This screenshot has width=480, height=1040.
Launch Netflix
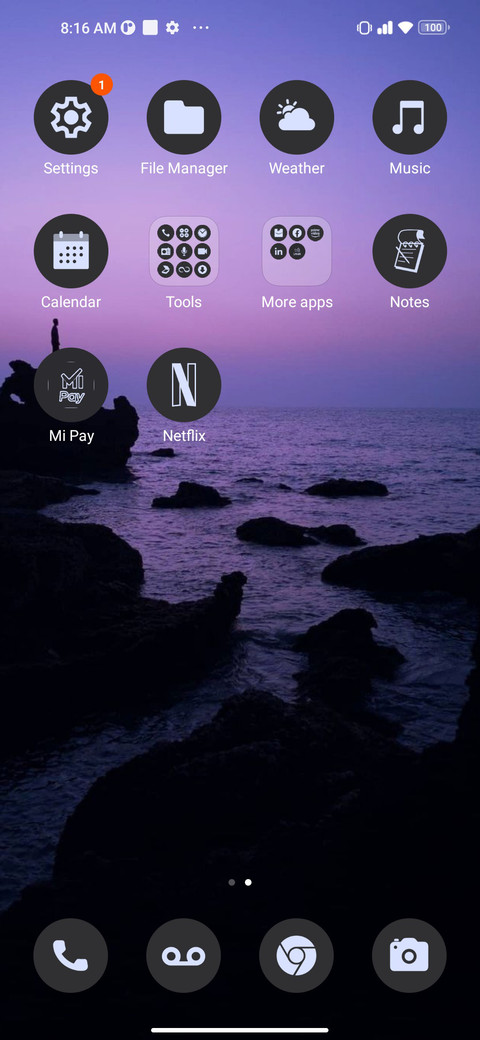pos(184,385)
